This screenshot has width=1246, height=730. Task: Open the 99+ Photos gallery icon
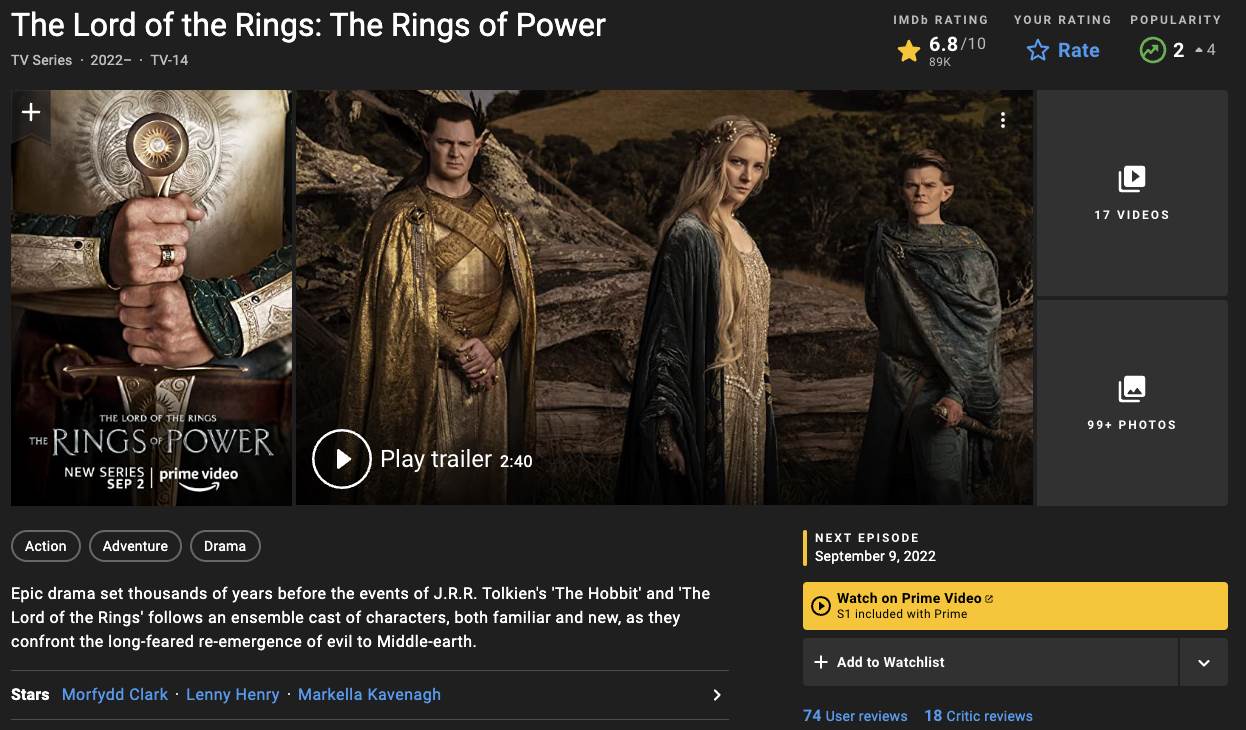tap(1131, 389)
